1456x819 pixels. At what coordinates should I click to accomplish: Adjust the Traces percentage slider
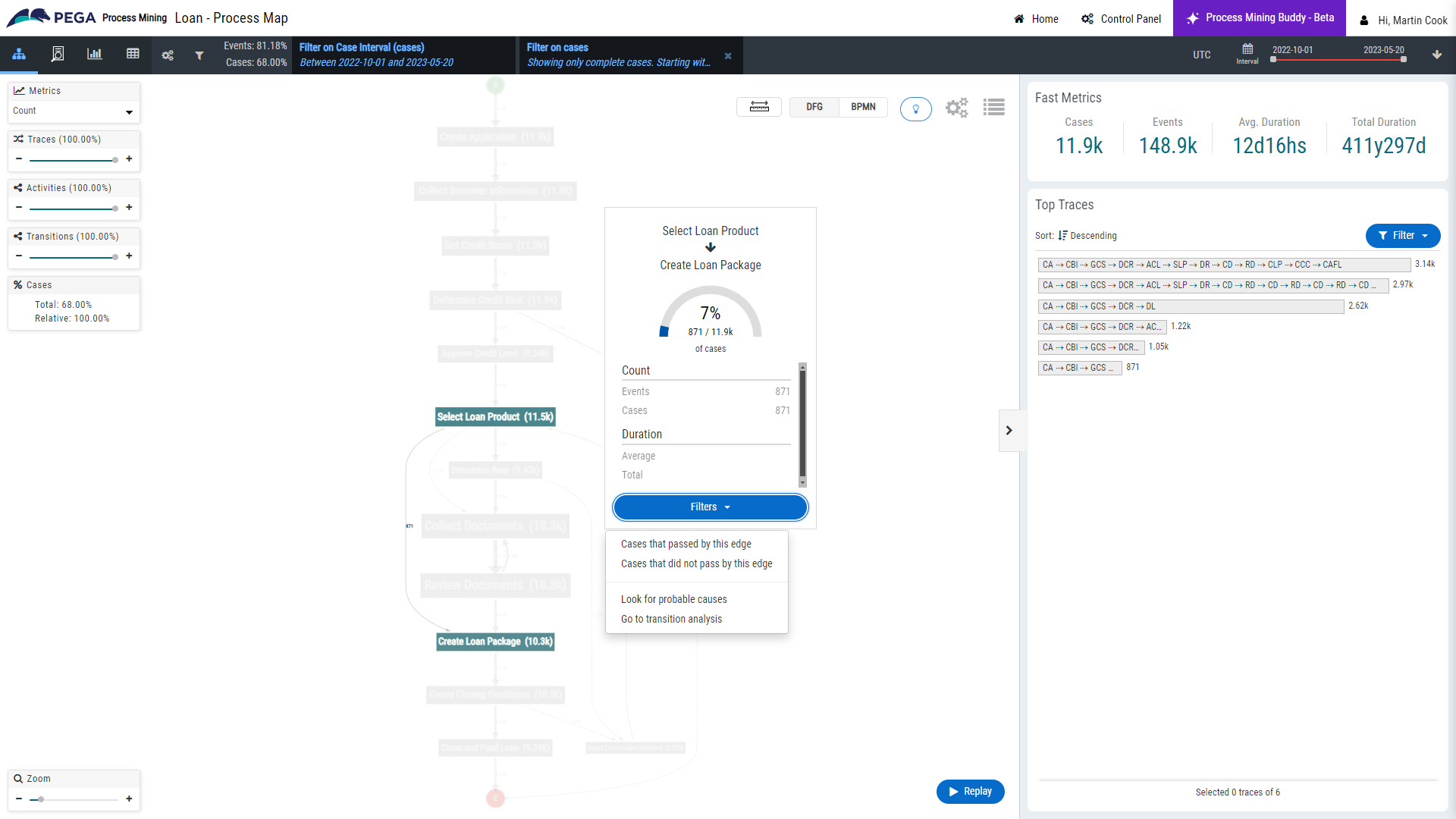(x=74, y=160)
